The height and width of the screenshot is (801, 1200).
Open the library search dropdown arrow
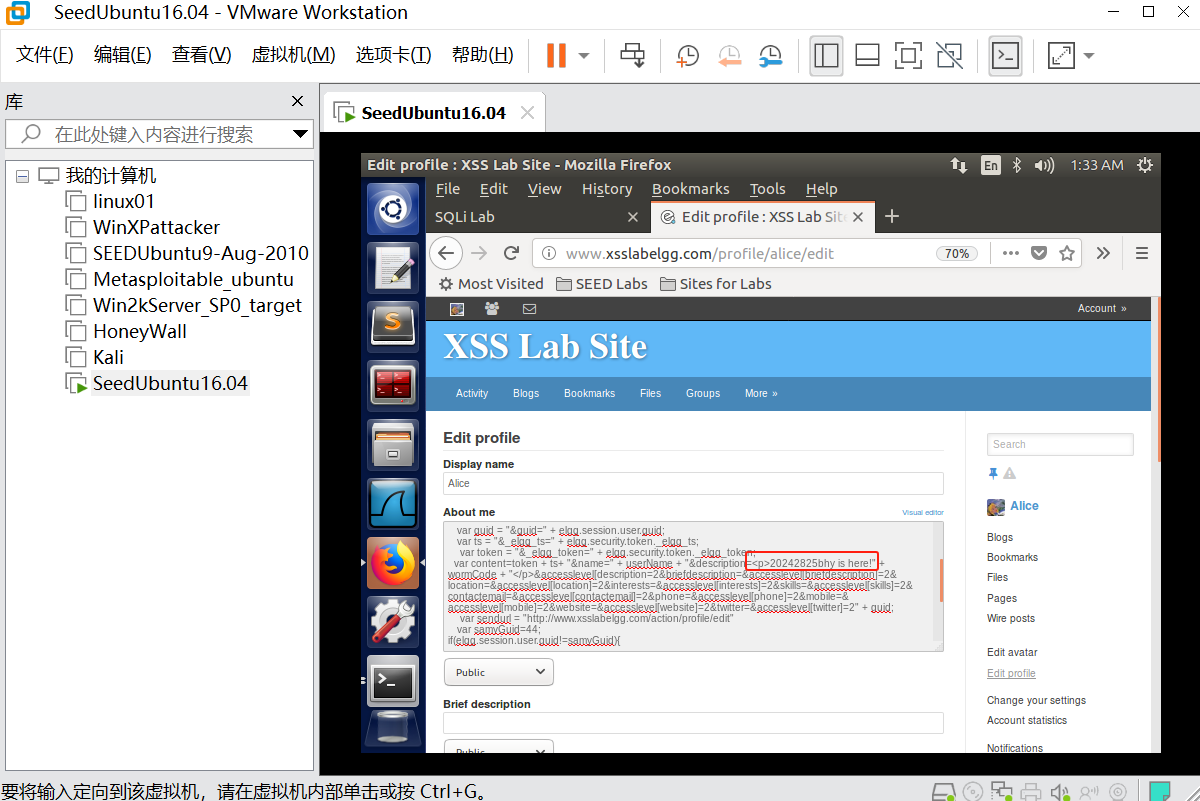[300, 134]
